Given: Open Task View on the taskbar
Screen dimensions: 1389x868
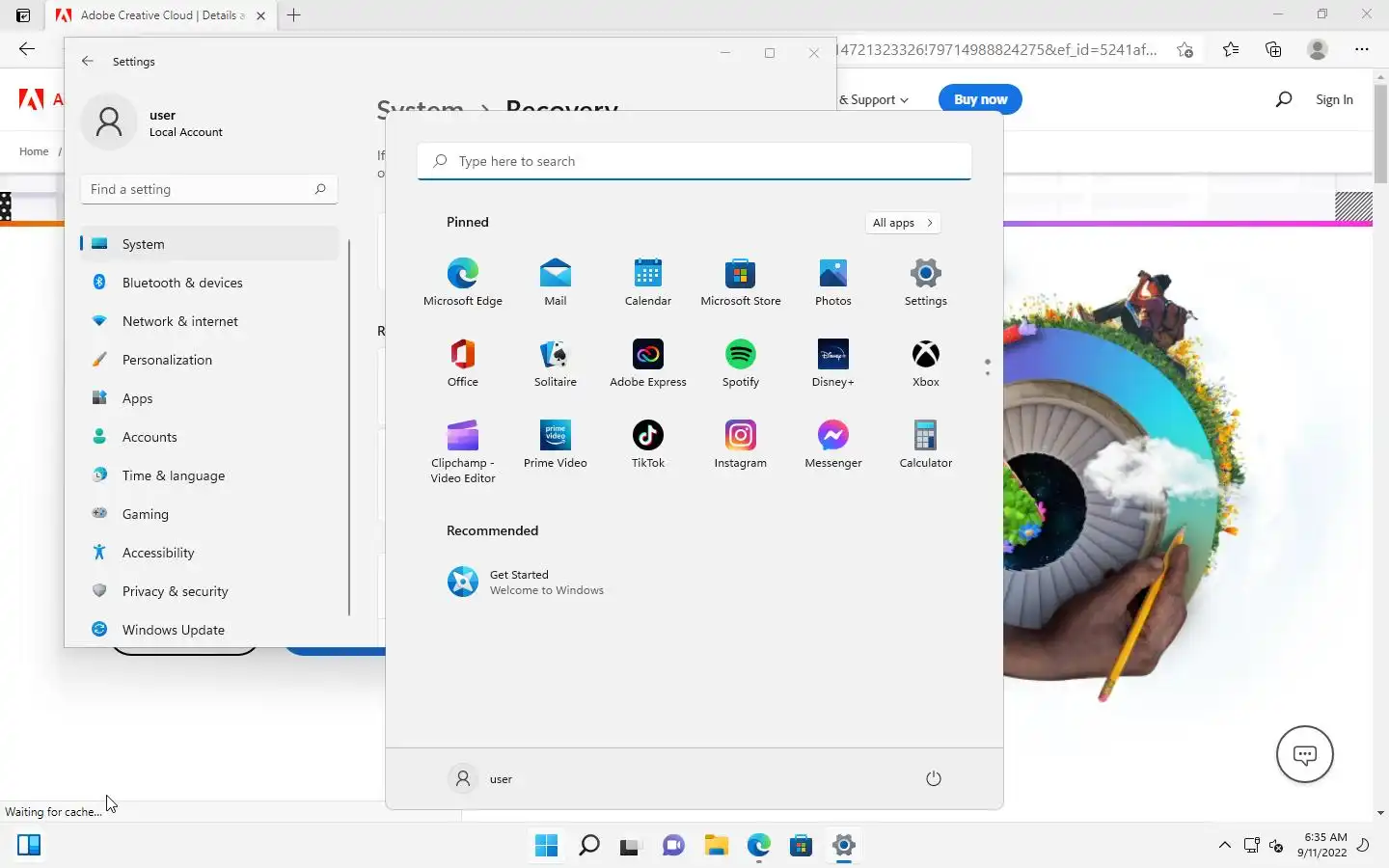Looking at the screenshot, I should [631, 846].
